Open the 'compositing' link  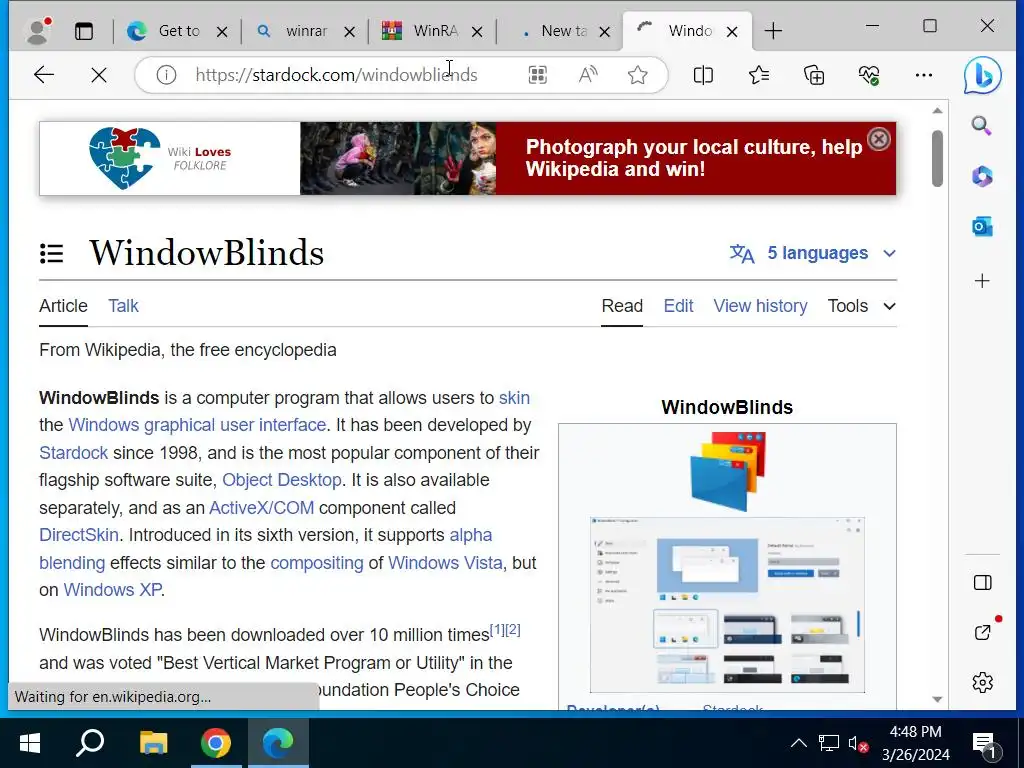[317, 562]
